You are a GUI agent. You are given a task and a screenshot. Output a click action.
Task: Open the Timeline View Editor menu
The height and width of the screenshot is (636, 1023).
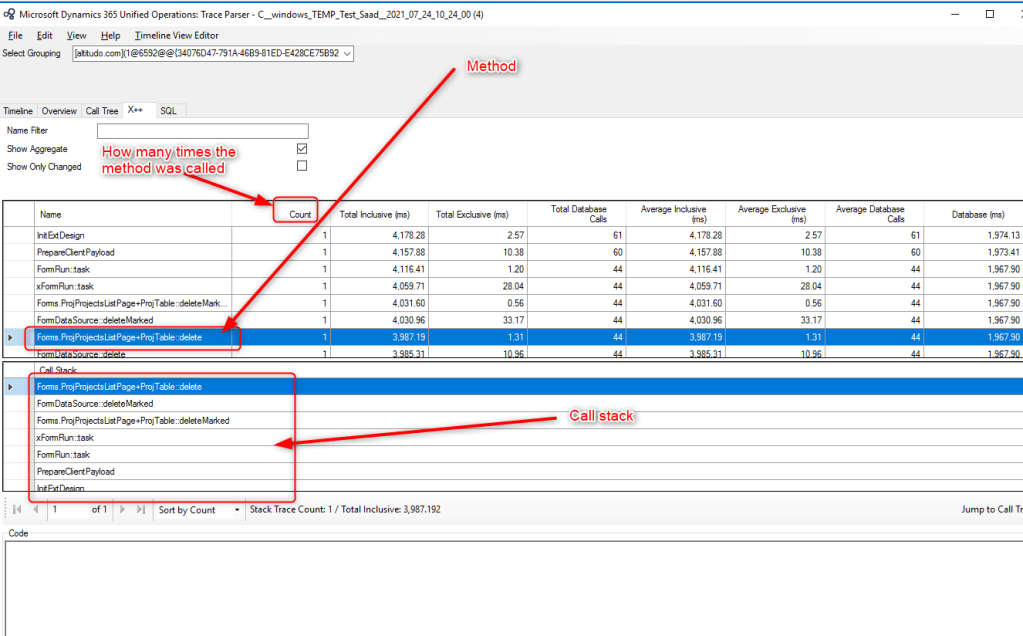(x=177, y=35)
